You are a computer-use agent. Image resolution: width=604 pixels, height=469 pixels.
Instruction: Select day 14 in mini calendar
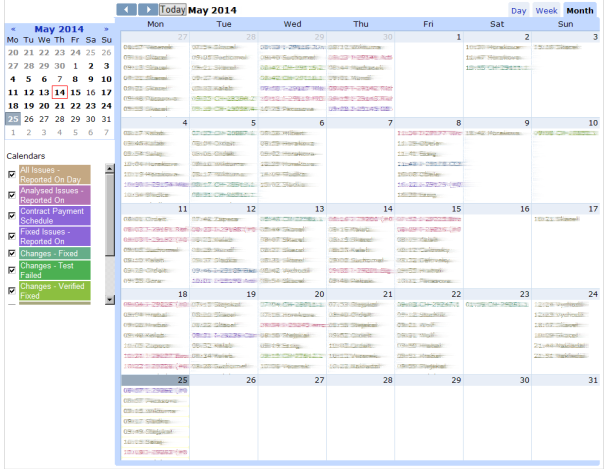59,91
